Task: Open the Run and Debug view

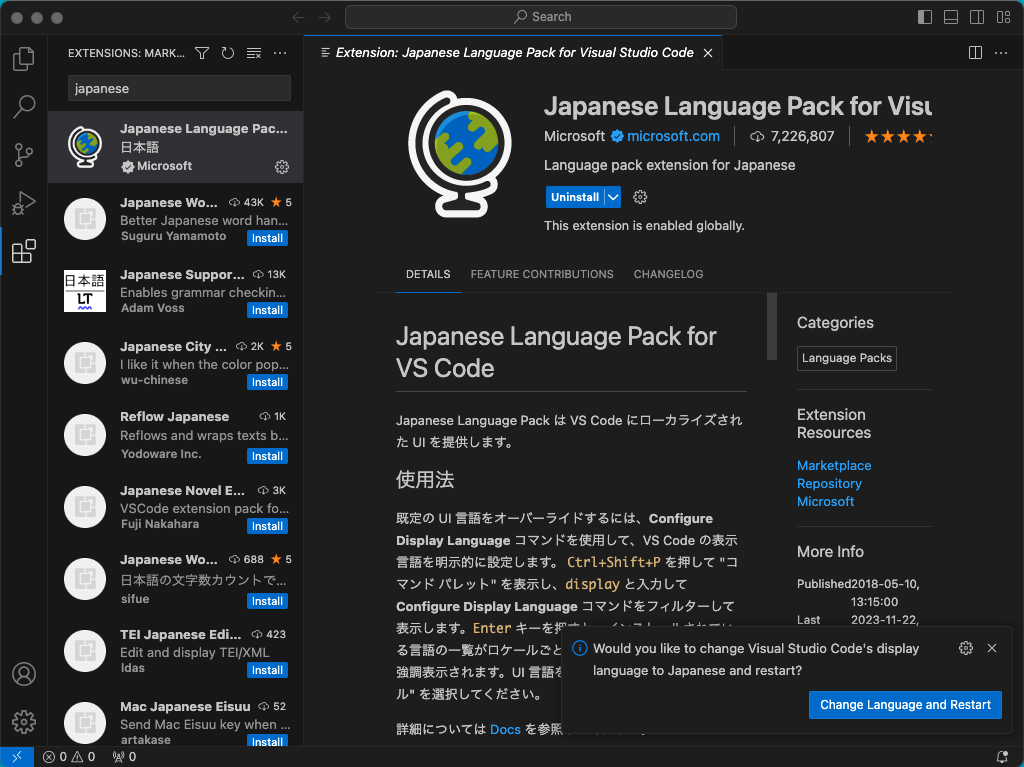Action: 23,203
